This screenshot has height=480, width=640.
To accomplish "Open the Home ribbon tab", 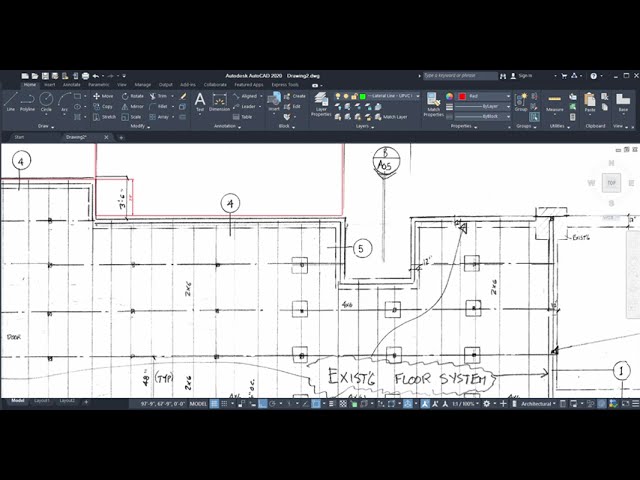I will 30,85.
